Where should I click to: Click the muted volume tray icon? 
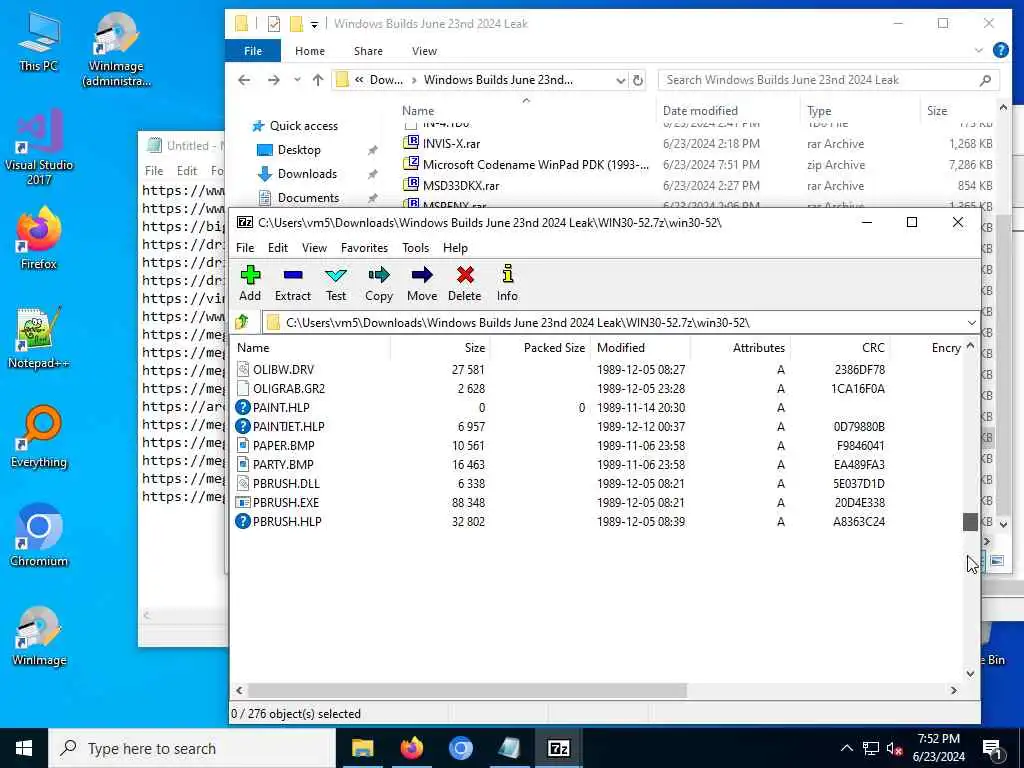(x=895, y=748)
